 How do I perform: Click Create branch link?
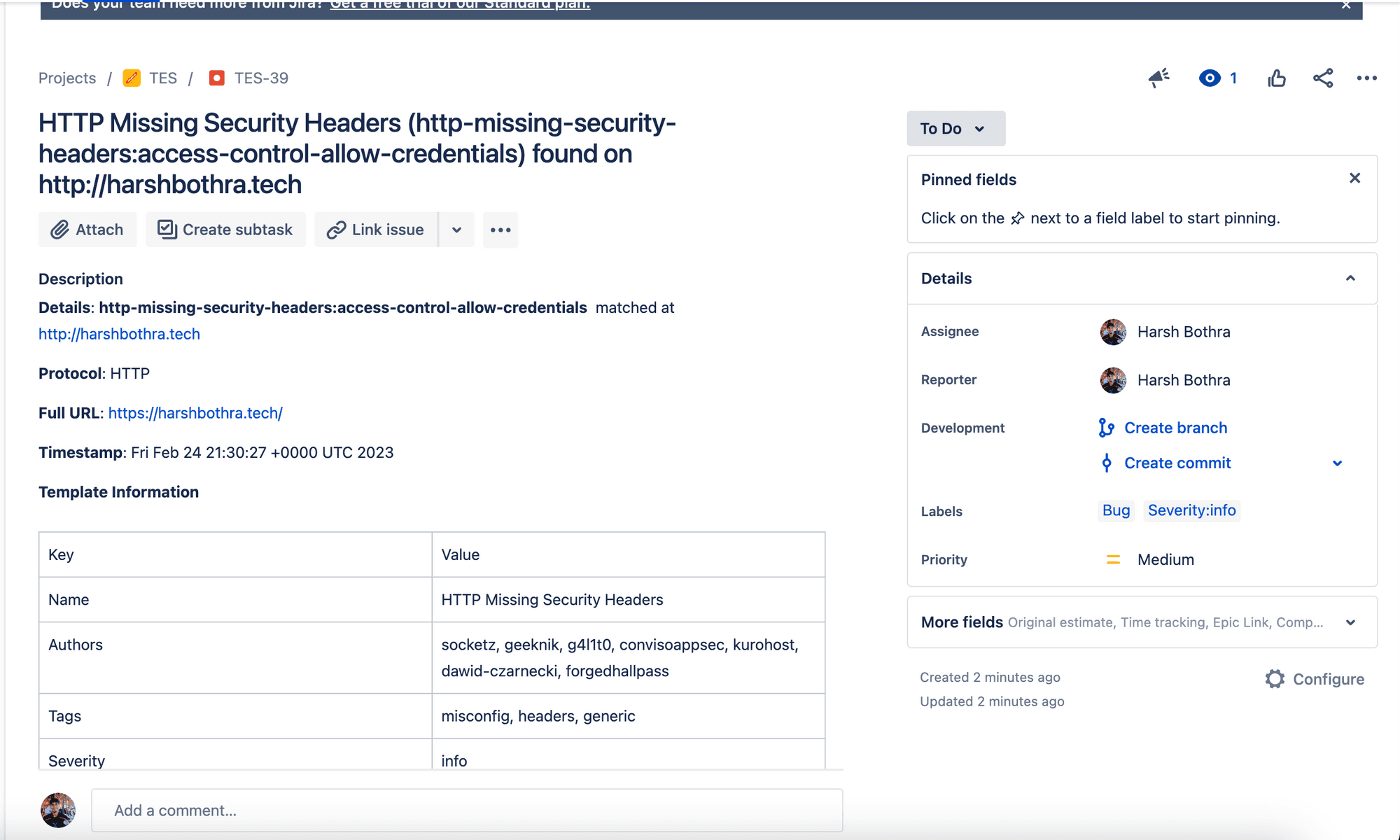[1175, 428]
